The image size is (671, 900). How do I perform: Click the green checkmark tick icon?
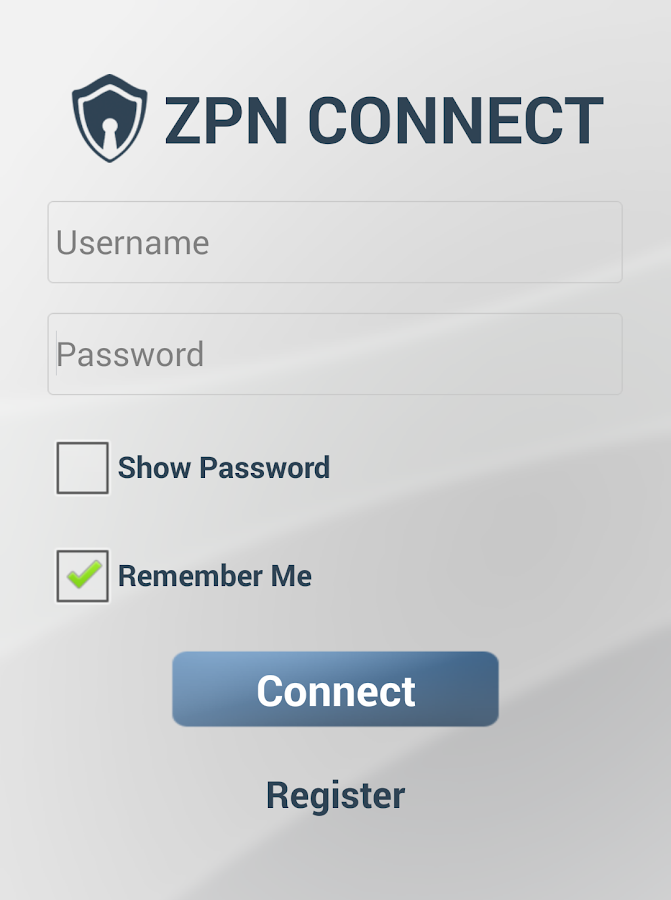coord(84,575)
